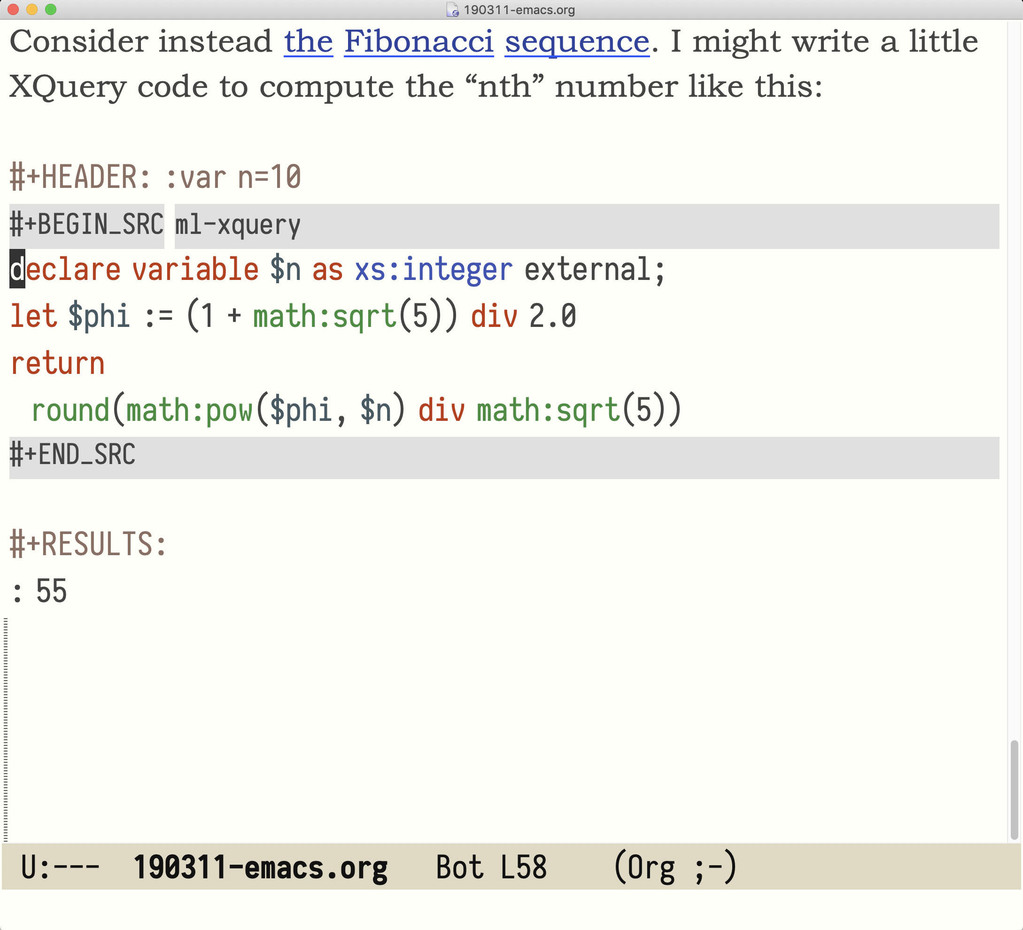
Task: Place cursor on ':var n=10' header argument
Action: click(234, 177)
